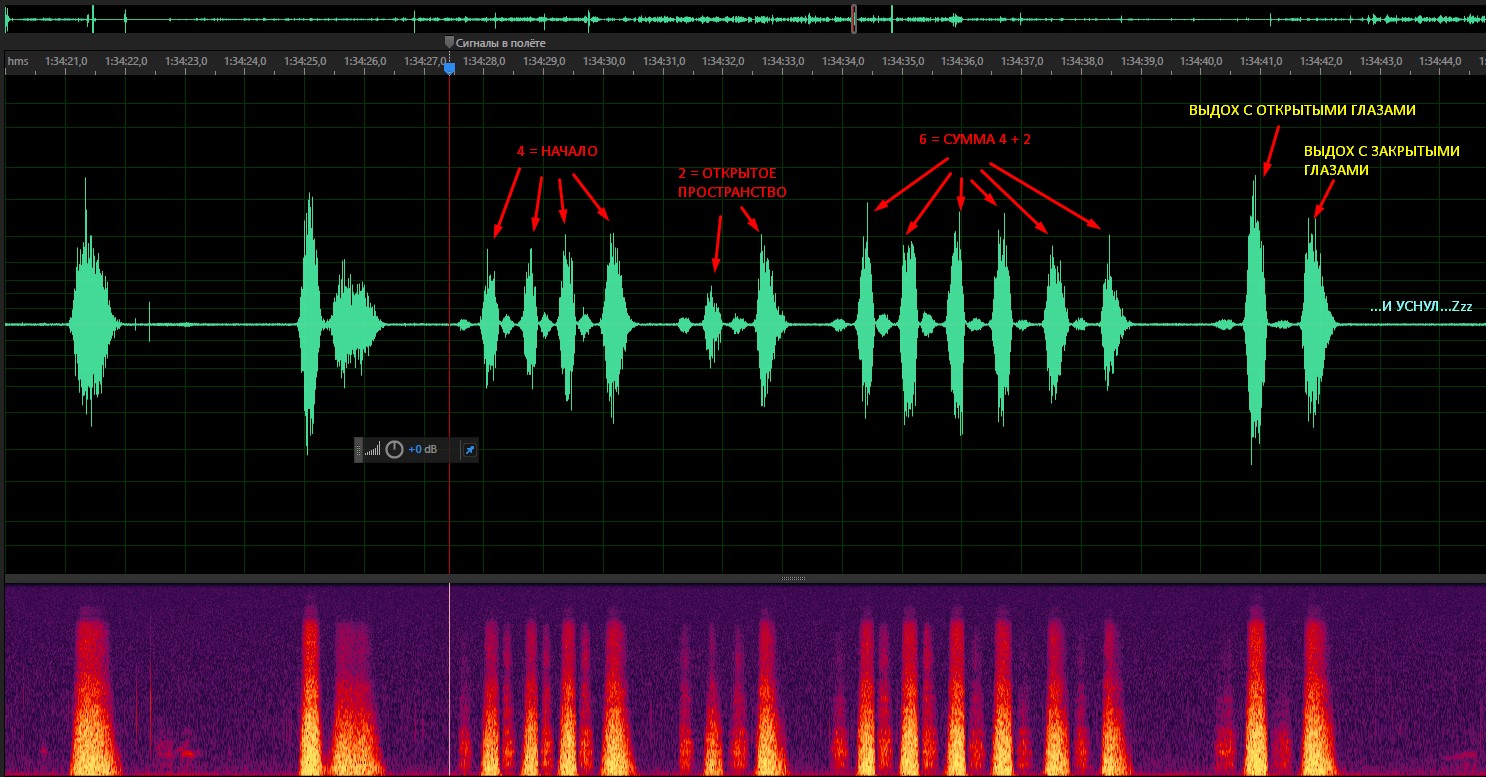Screen dimensions: 1486x777
Task: Click ruler at 1:34:38,0
Action: click(1082, 61)
